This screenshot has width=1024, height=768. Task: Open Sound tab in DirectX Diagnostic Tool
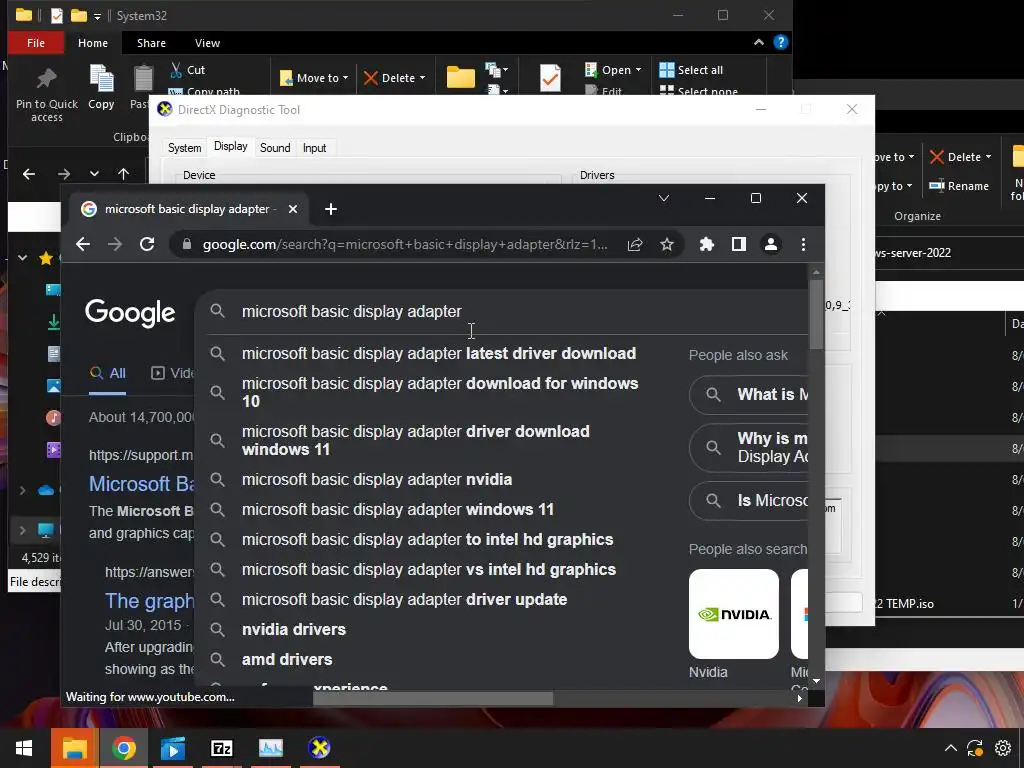[275, 148]
